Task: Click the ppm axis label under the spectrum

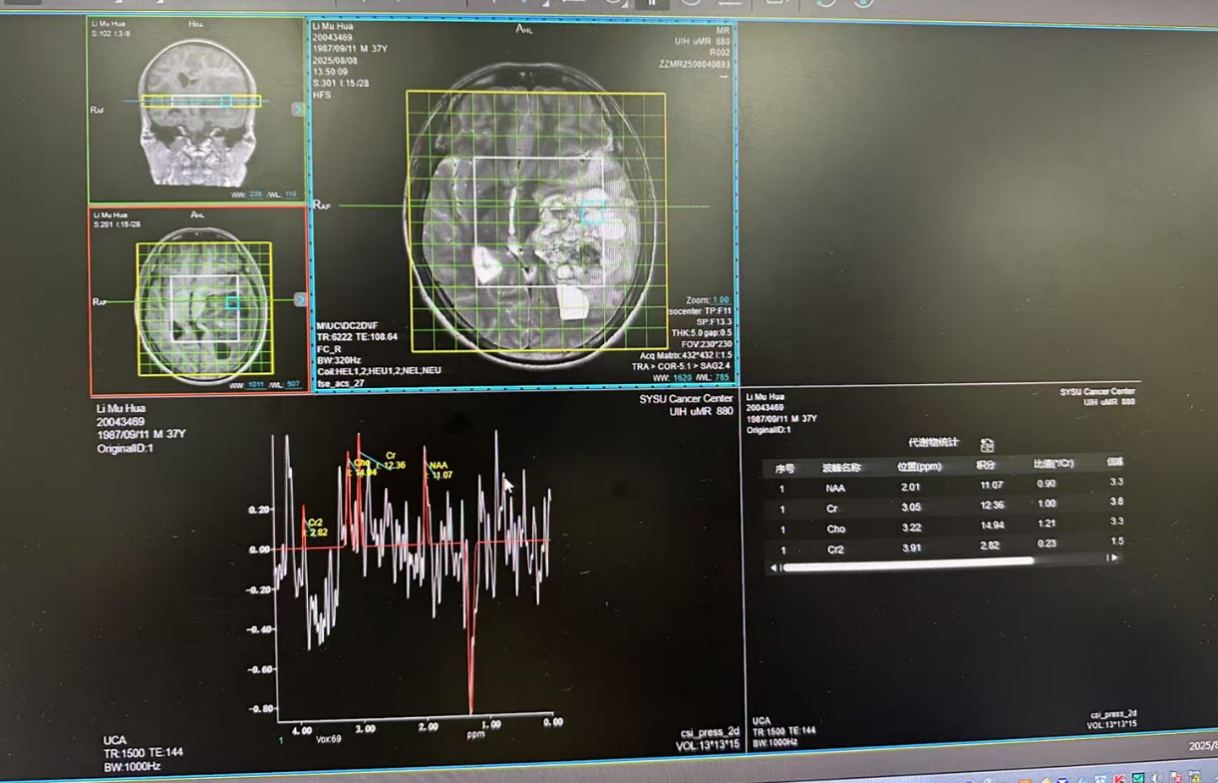Action: (476, 735)
